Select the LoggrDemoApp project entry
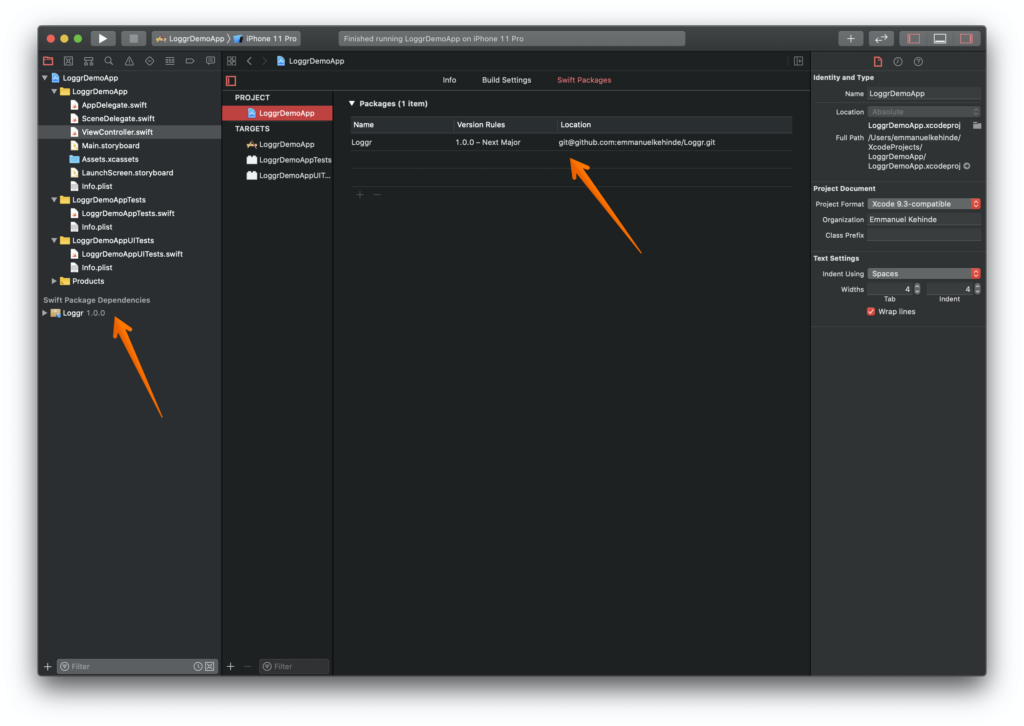 [278, 113]
